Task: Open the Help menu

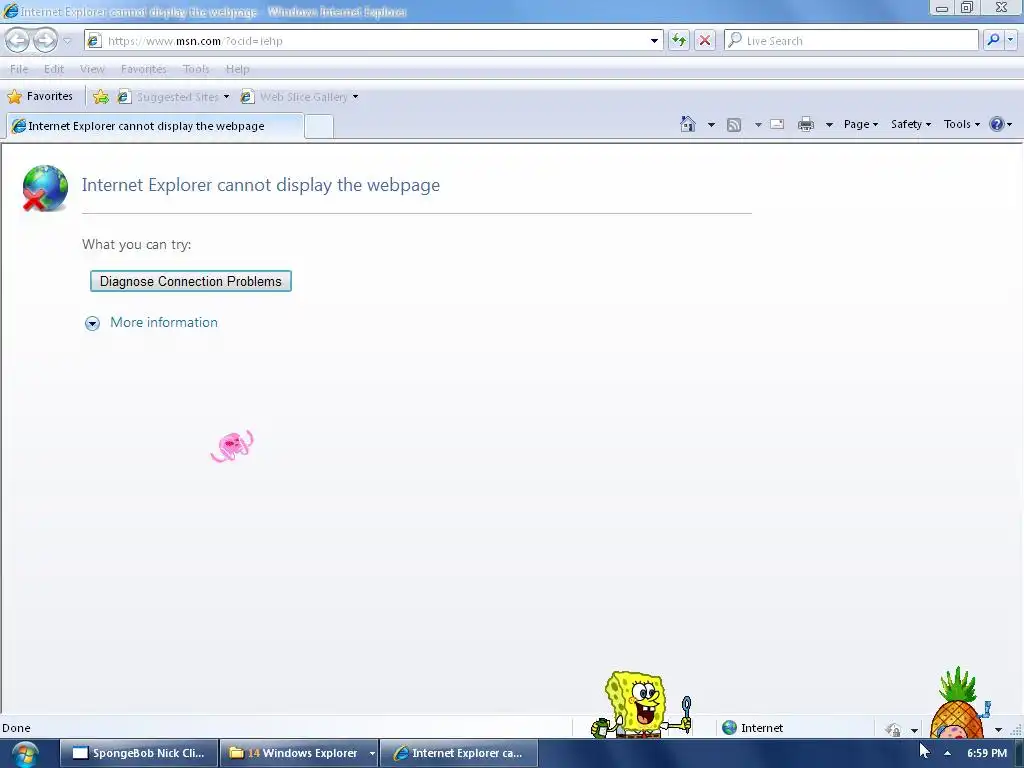Action: coord(237,69)
